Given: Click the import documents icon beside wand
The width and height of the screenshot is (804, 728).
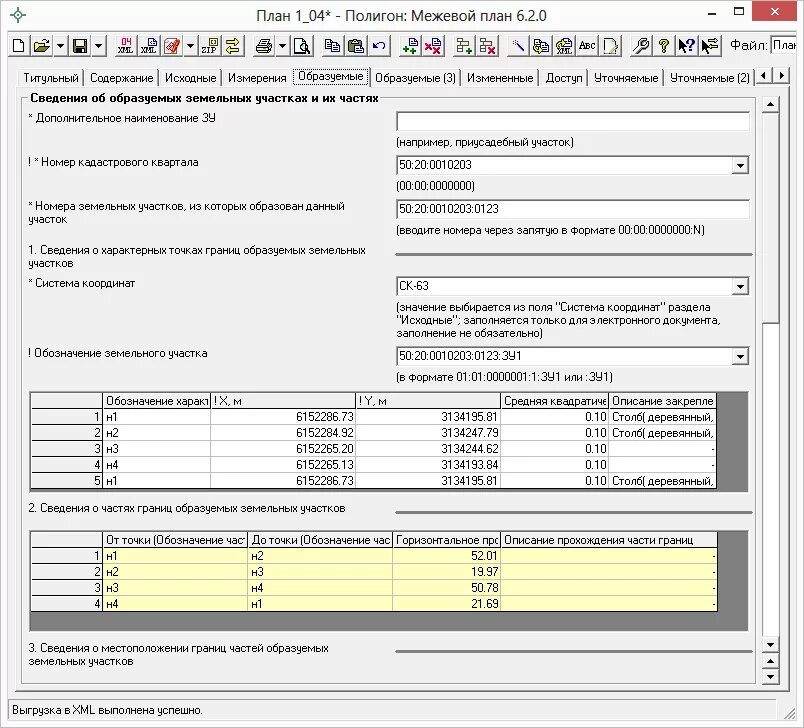Looking at the screenshot, I should [x=541, y=46].
